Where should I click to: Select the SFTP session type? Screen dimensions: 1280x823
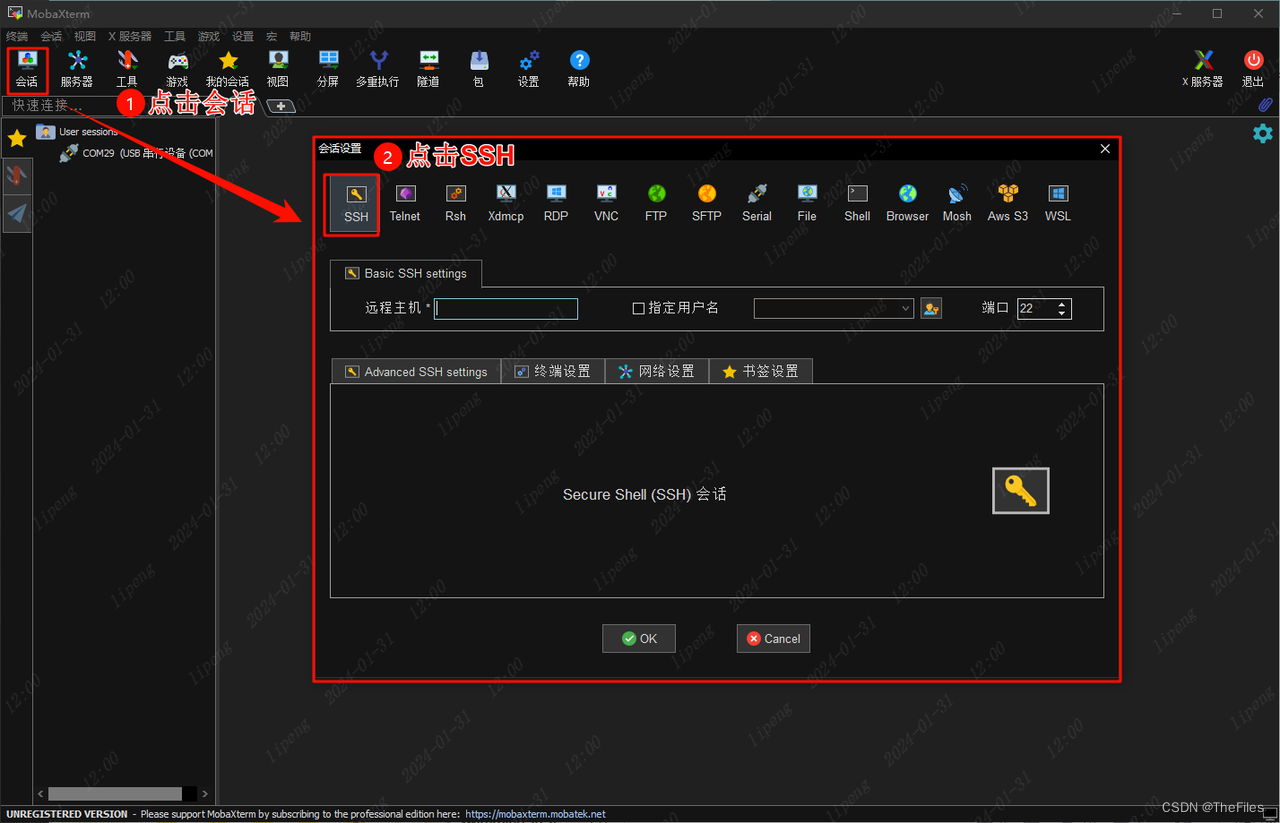[706, 203]
